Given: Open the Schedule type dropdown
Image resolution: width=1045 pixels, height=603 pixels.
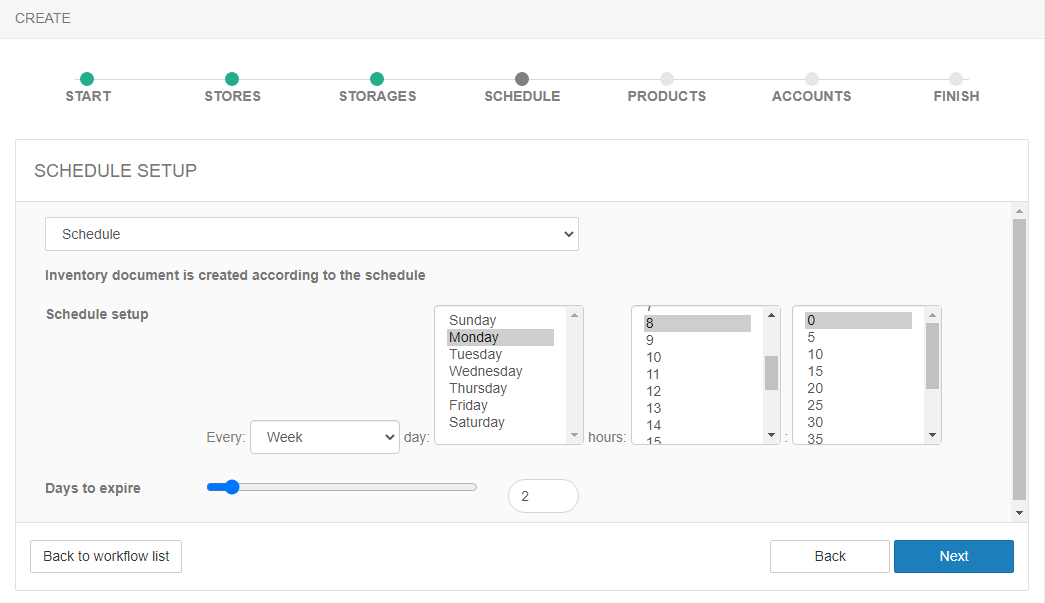Looking at the screenshot, I should pyautogui.click(x=312, y=234).
